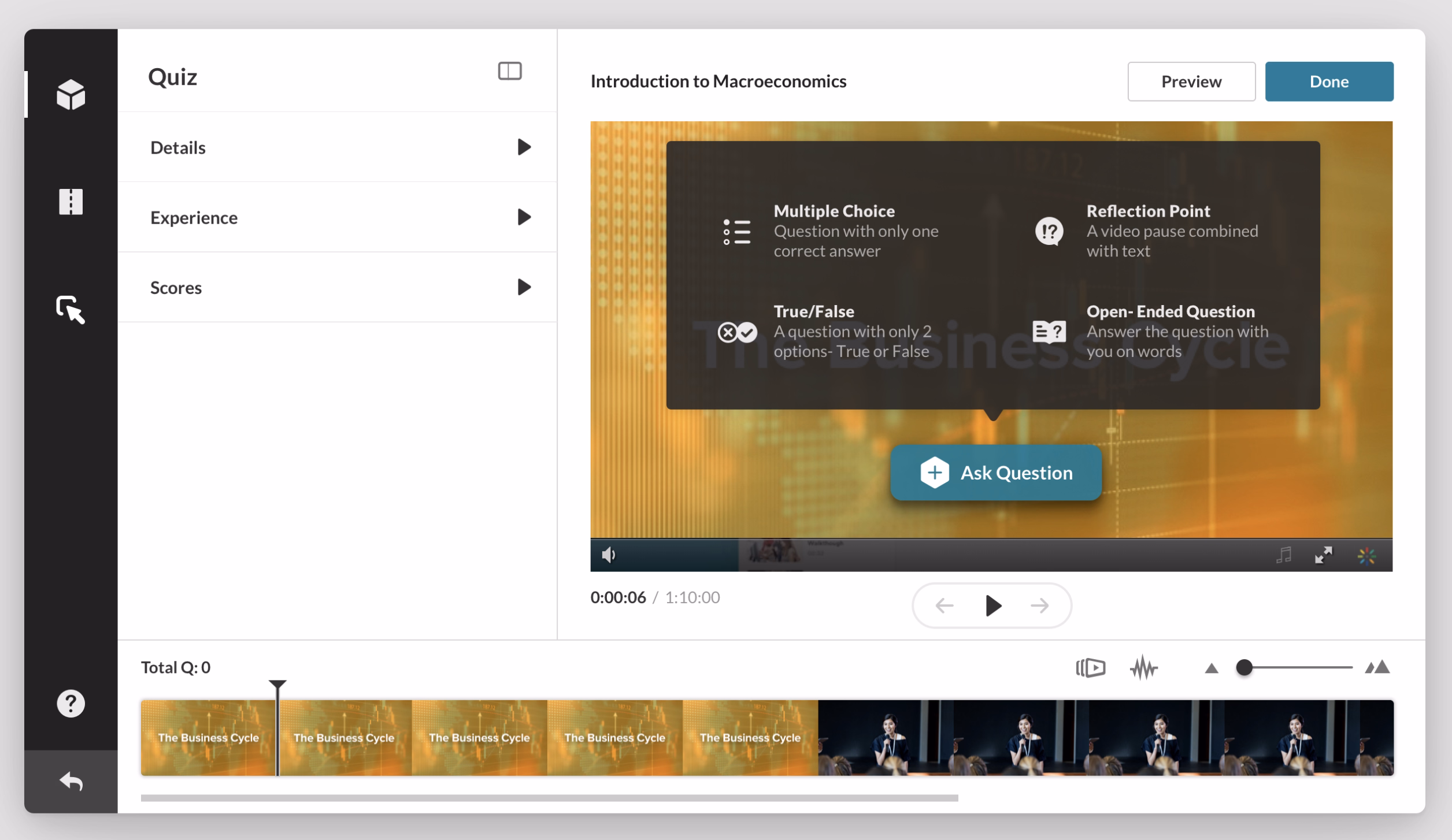
Task: Click the 1:10:00 total duration
Action: tap(692, 597)
